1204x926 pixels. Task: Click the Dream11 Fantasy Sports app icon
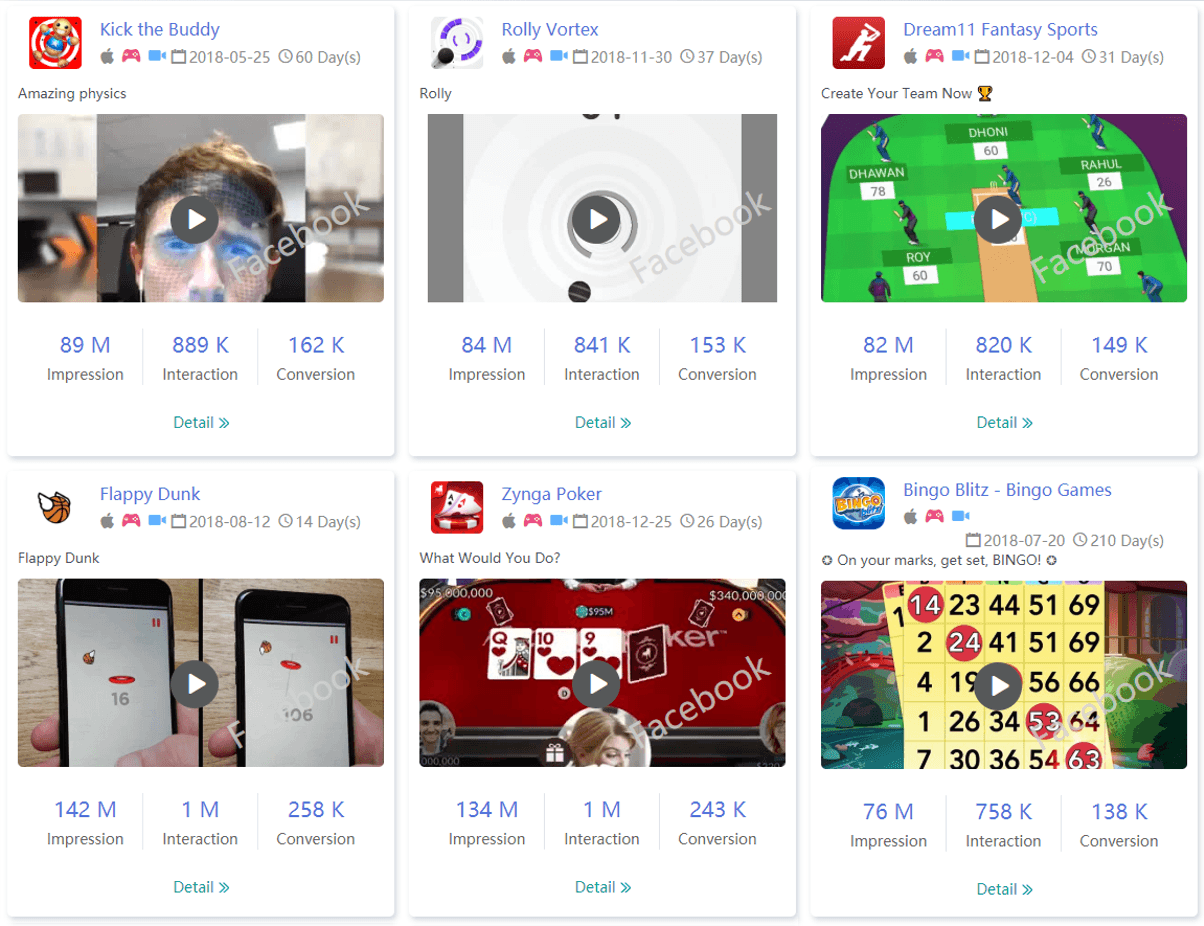(859, 43)
